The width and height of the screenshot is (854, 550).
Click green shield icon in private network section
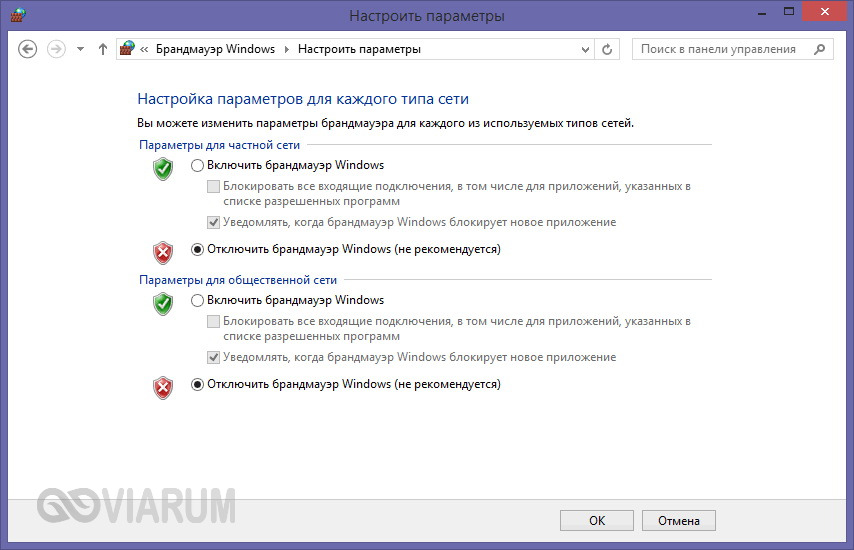click(163, 169)
